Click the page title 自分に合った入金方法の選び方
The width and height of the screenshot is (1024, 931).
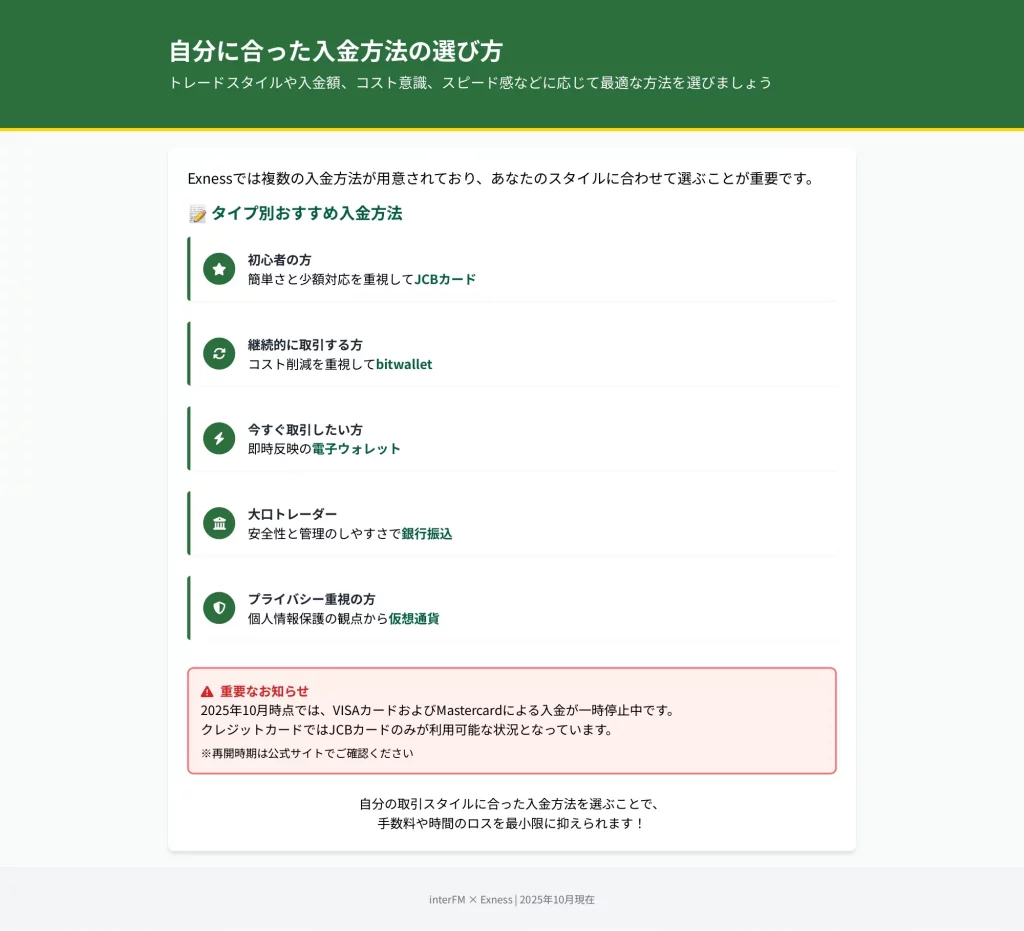[x=336, y=51]
